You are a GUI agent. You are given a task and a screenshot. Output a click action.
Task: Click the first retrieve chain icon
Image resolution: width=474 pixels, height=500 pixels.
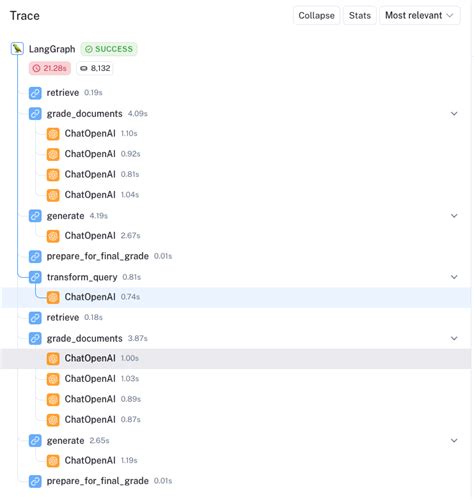pos(35,93)
